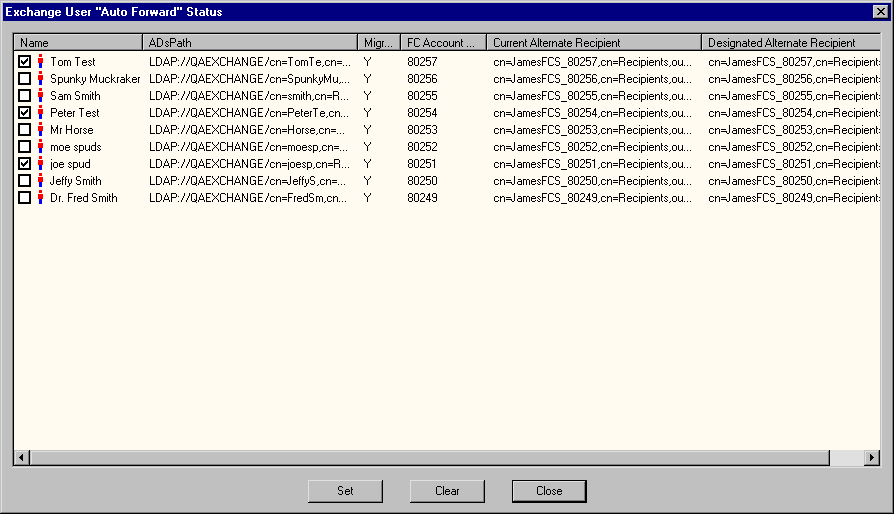Check the Mr Horse checkbox

point(25,130)
